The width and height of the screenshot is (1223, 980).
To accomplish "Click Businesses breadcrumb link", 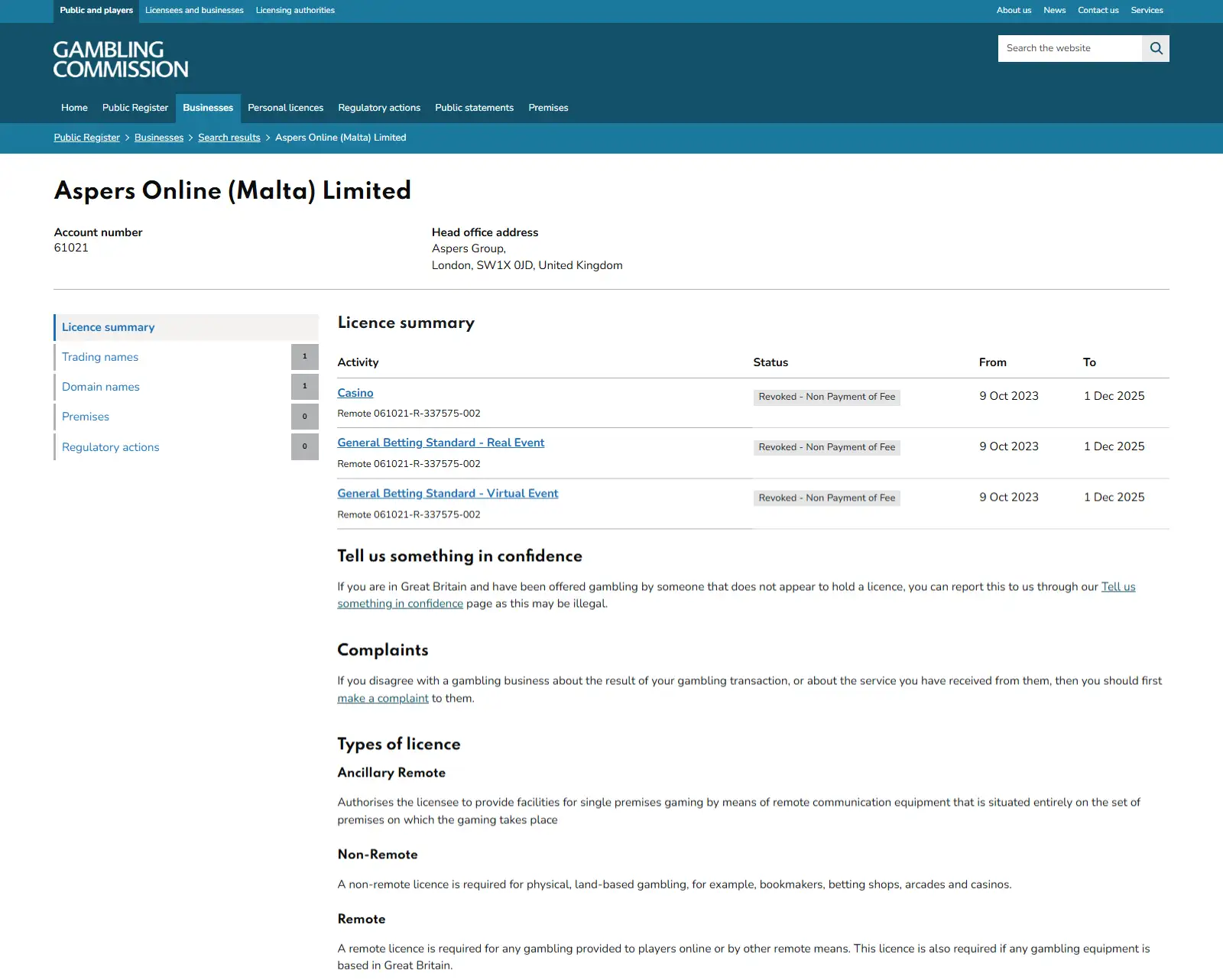I will coord(159,138).
